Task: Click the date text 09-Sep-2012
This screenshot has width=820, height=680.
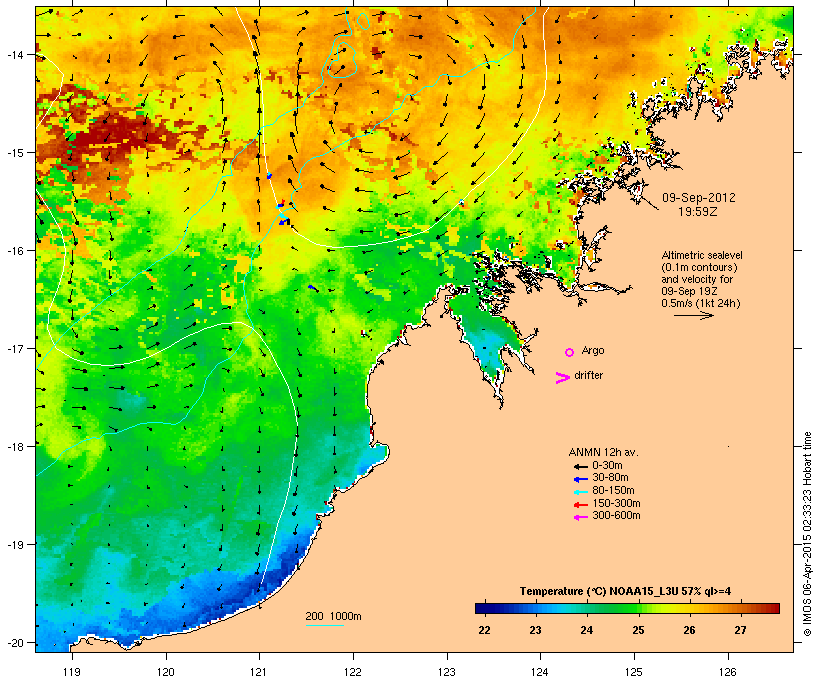Action: point(699,198)
